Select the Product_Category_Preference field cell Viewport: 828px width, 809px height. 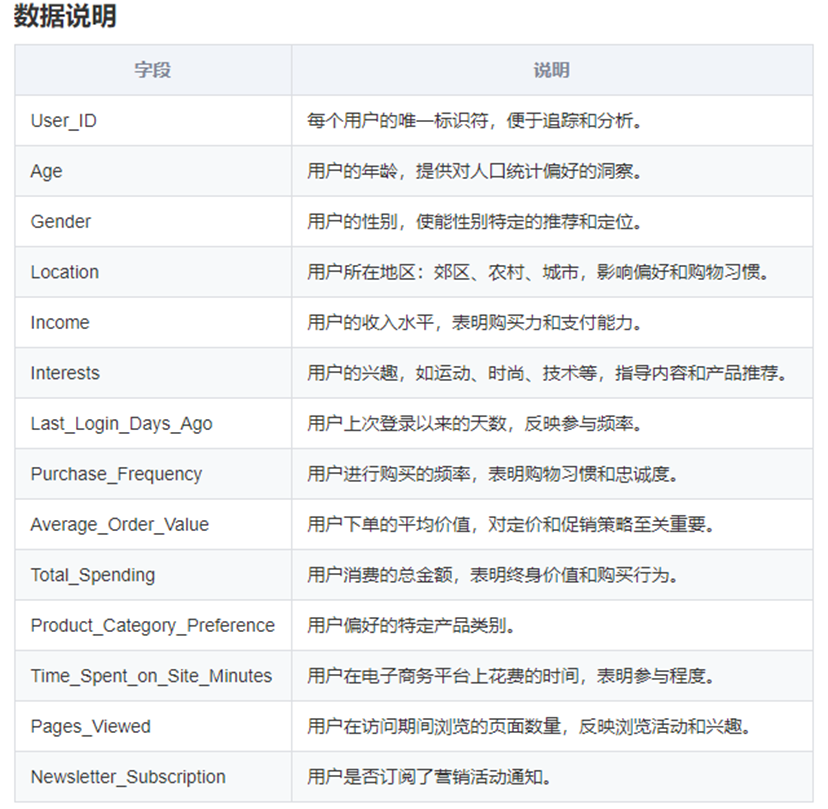[153, 625]
